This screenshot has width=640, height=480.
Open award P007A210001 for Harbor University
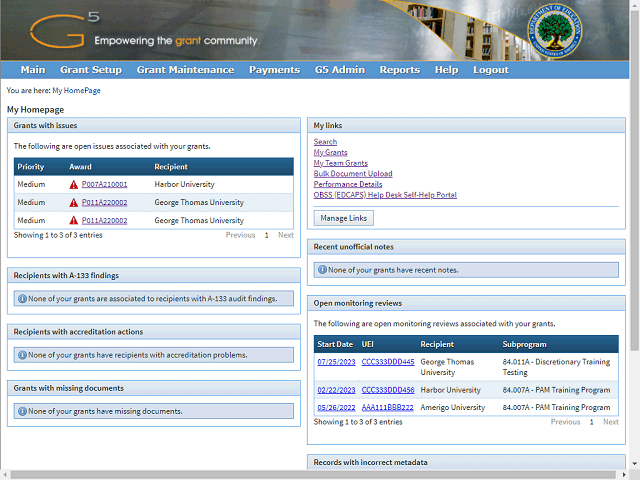pyautogui.click(x=104, y=185)
